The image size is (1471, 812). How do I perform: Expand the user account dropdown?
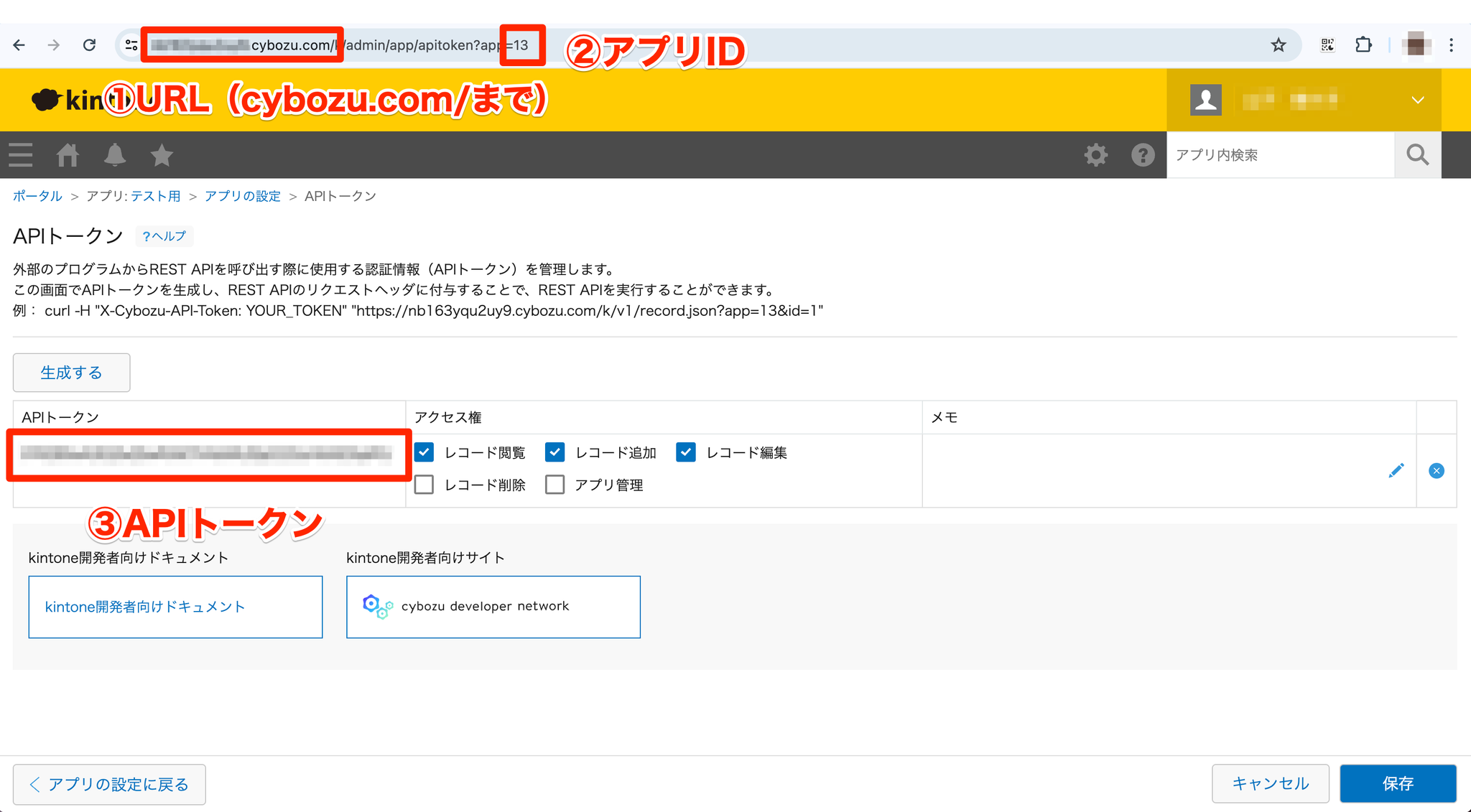[x=1417, y=100]
